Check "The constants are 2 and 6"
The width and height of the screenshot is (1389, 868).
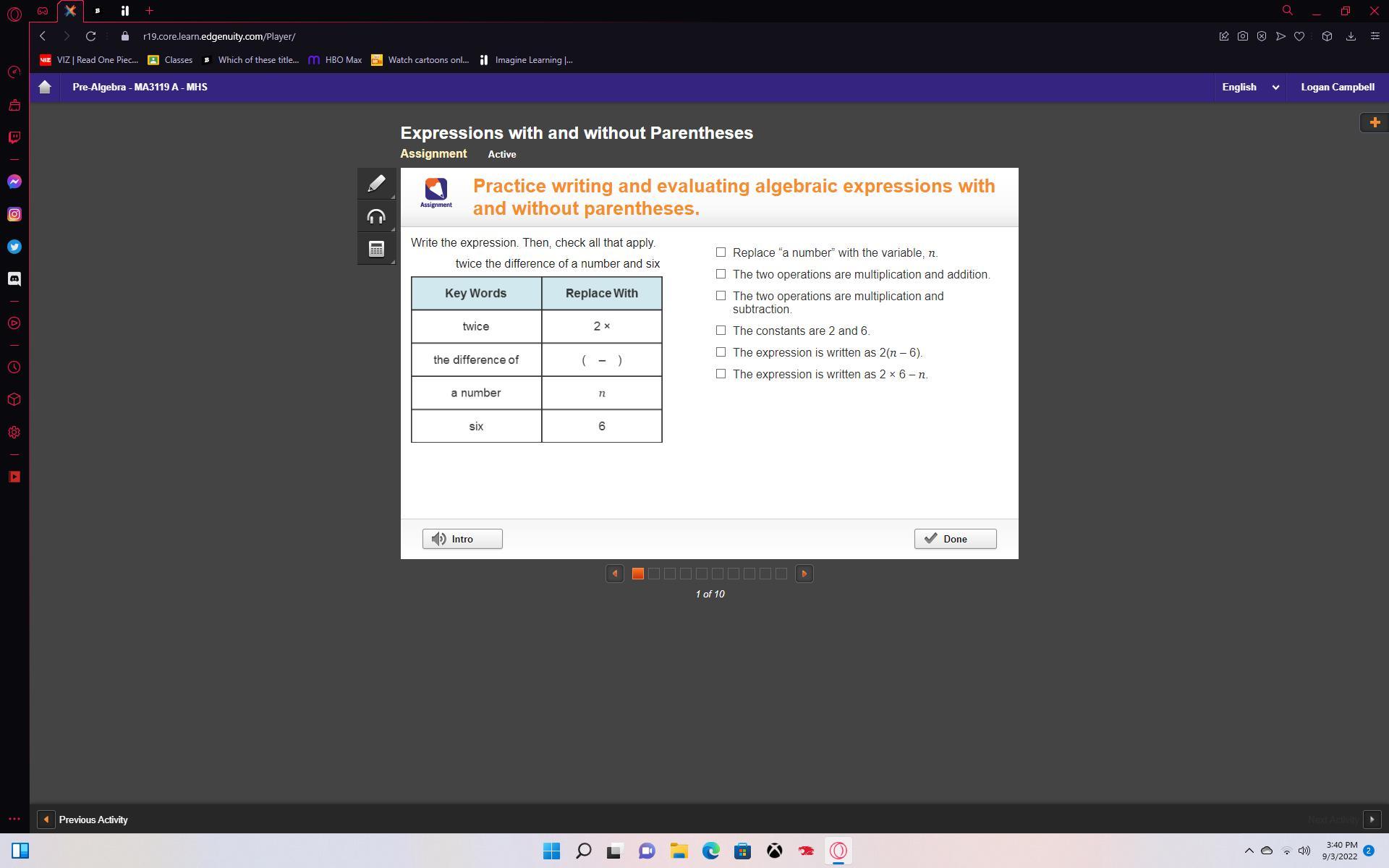(721, 331)
